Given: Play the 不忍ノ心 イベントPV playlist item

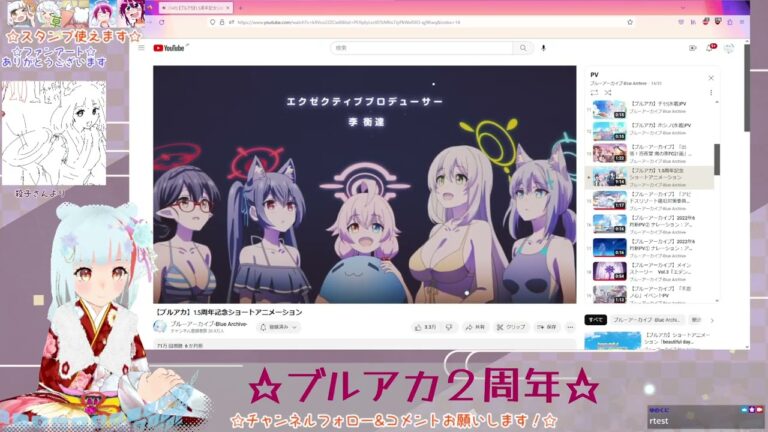Looking at the screenshot, I should (651, 294).
